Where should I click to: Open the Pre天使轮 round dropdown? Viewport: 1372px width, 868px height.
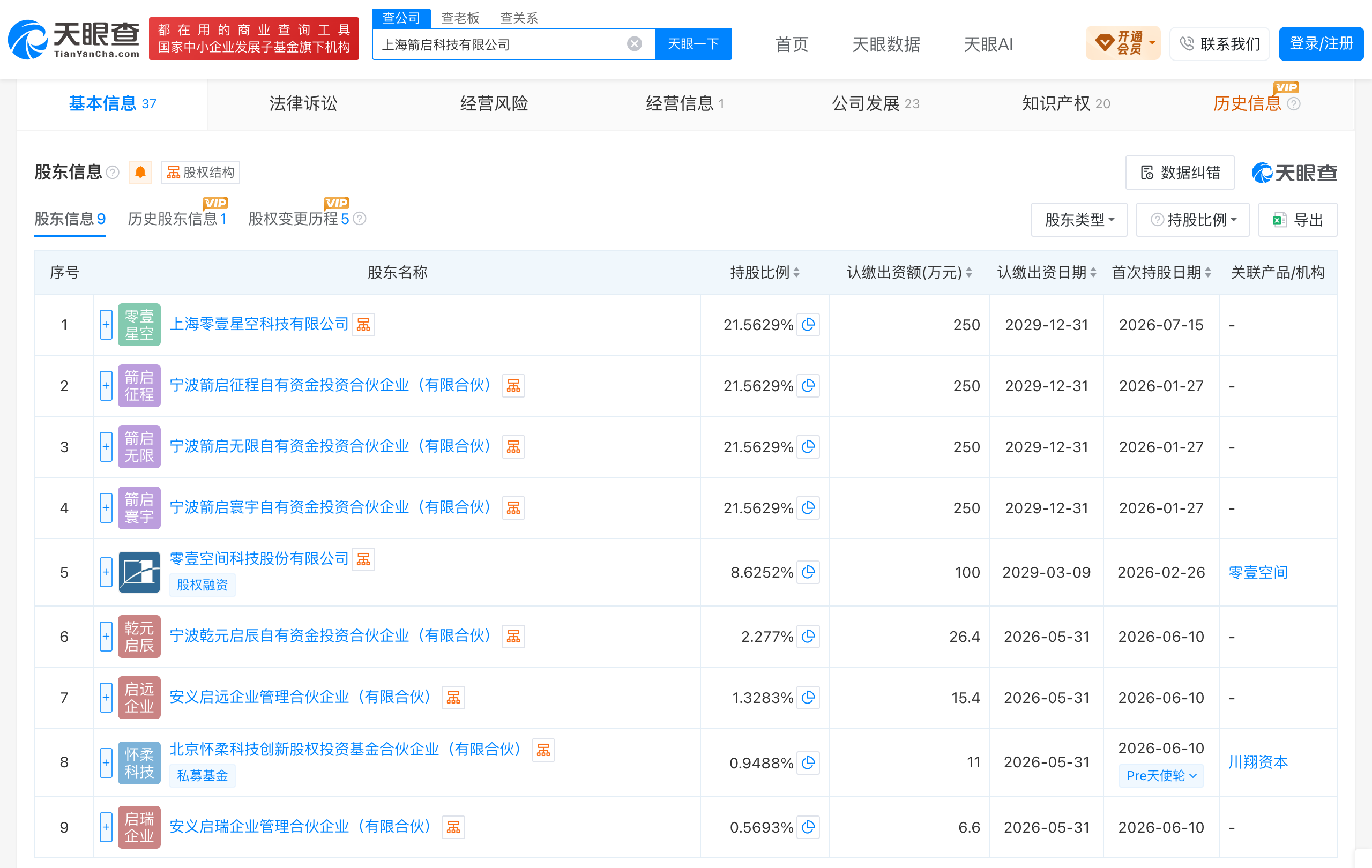[x=1161, y=776]
